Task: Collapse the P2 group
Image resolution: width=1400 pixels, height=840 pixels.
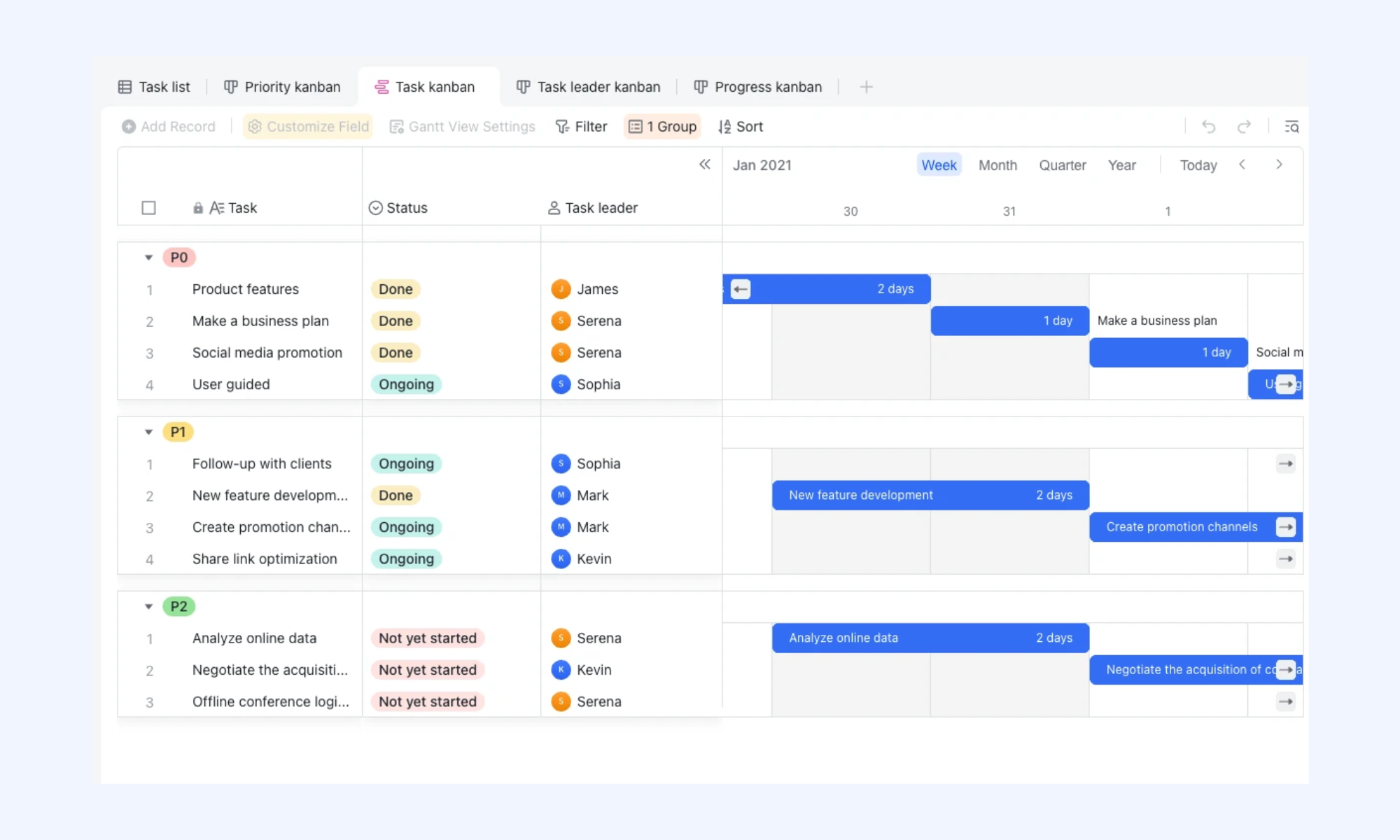Action: click(x=148, y=607)
